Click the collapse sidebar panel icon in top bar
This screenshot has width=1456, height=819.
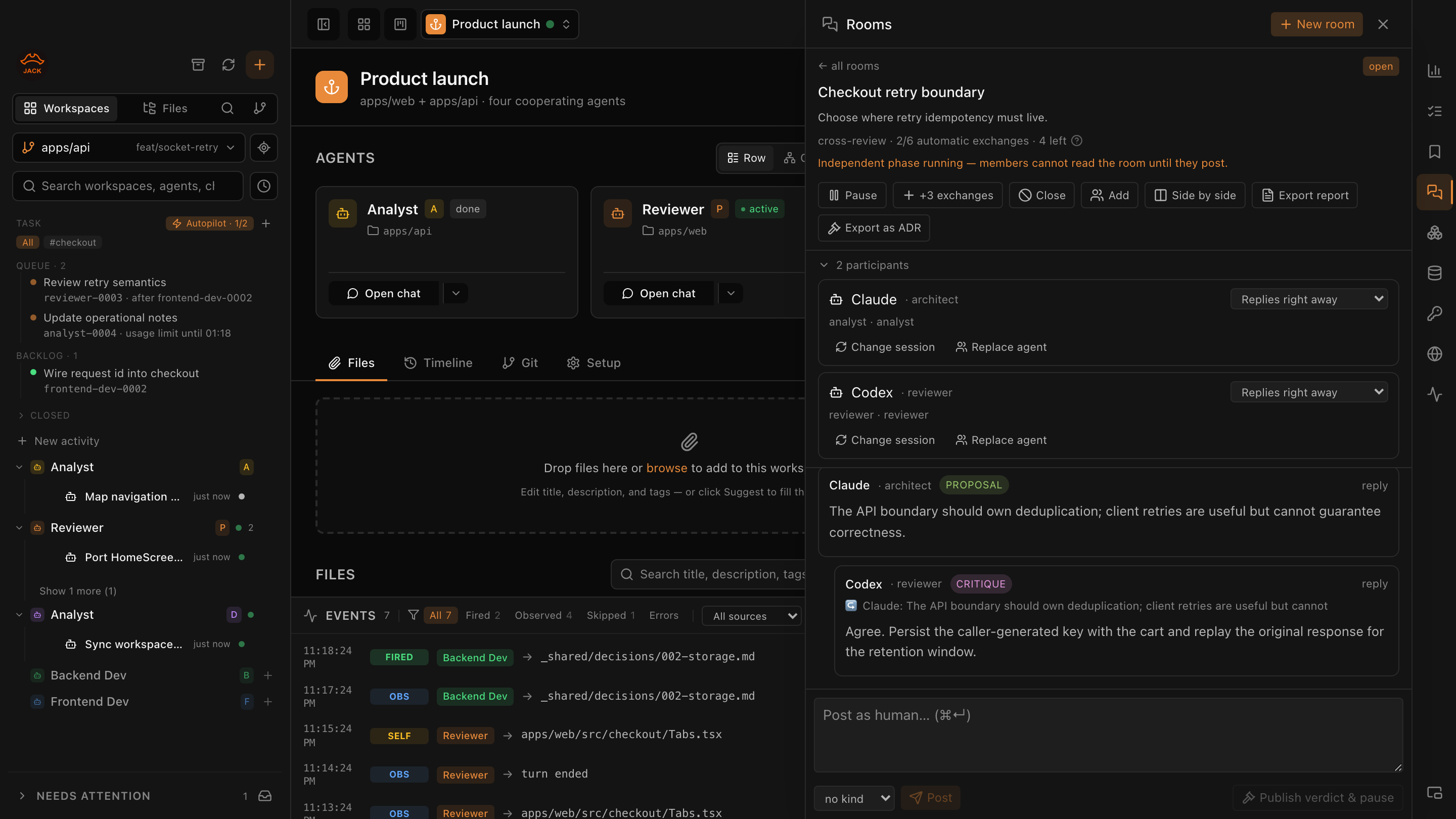pyautogui.click(x=324, y=24)
